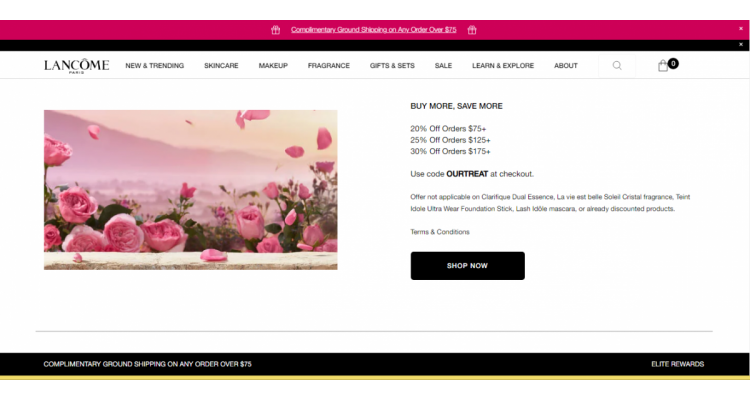
Task: Open the shopping bag icon
Action: click(662, 66)
